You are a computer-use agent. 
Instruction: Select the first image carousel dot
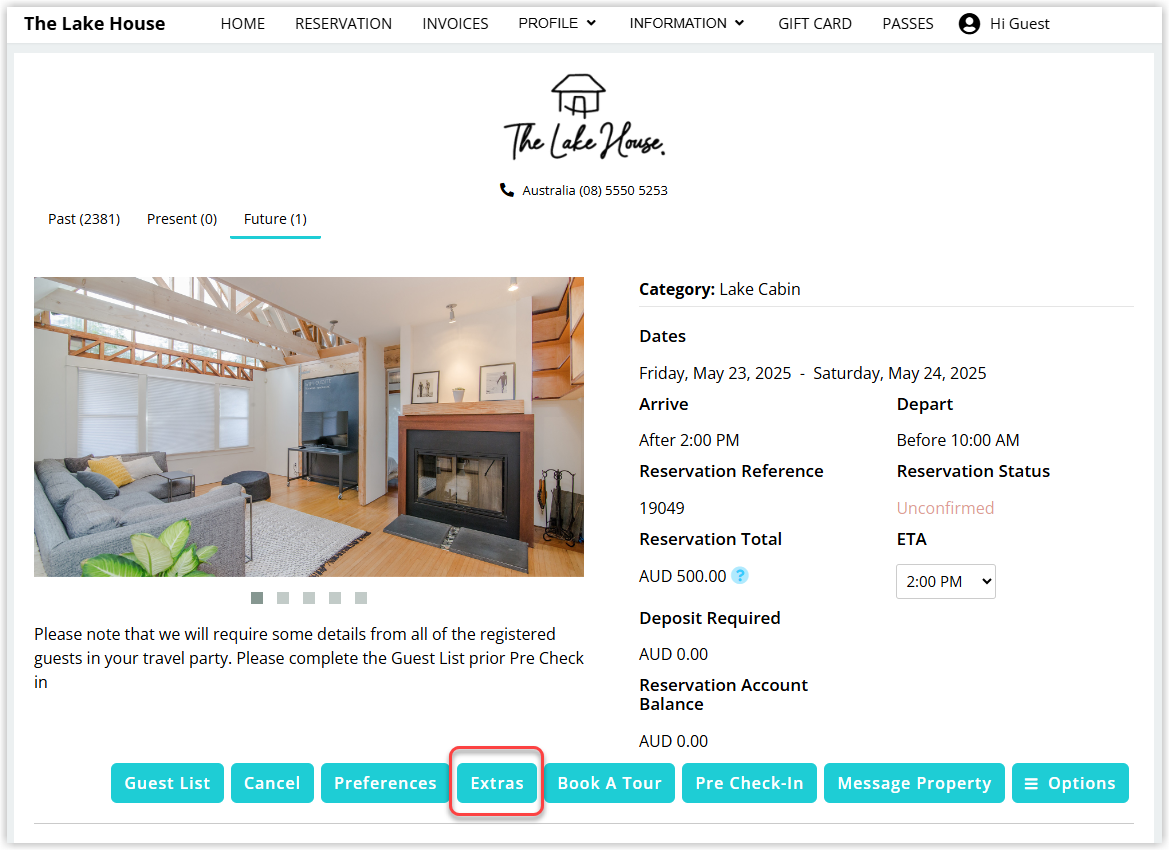pos(257,598)
